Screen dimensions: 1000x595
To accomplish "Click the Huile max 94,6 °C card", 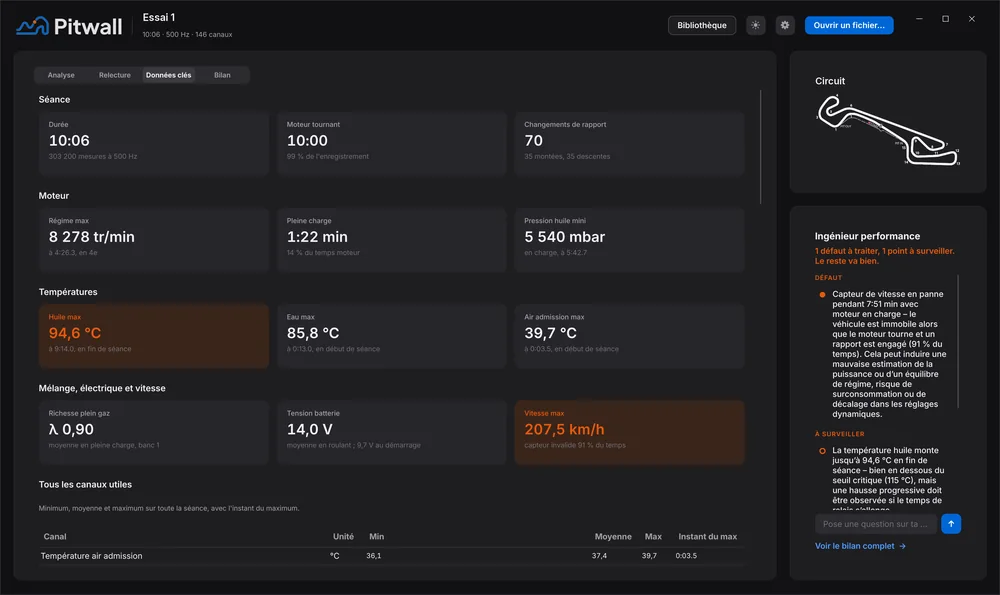I will (x=154, y=336).
